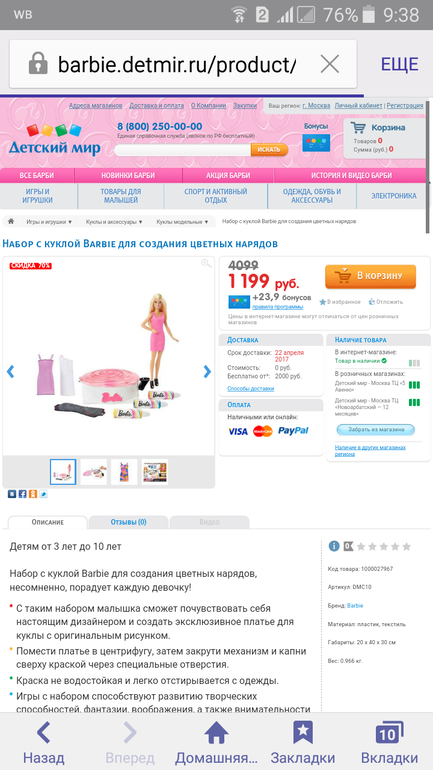Expand the Игры и игрушки breadcrumb dropdown
This screenshot has width=433, height=770.
coord(49,222)
